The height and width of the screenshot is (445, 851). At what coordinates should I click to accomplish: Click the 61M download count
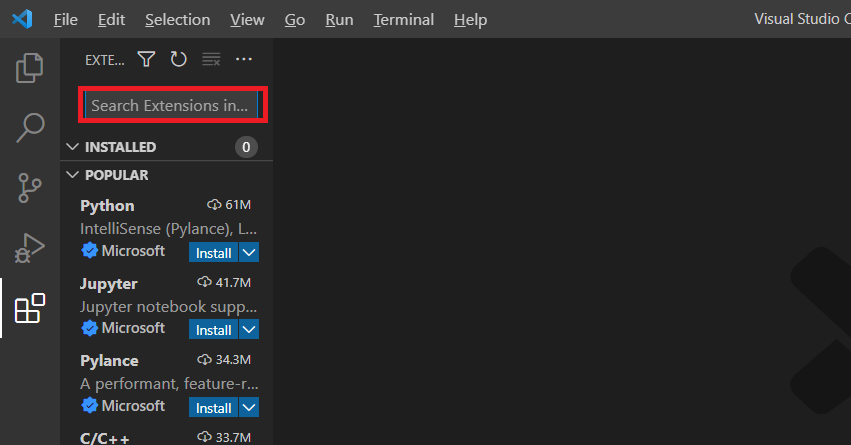click(x=238, y=205)
